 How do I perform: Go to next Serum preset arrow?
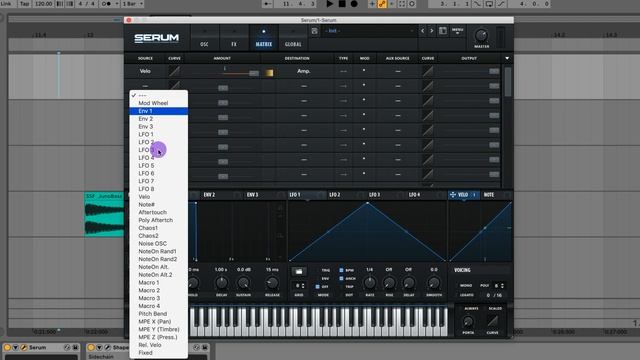(x=431, y=31)
